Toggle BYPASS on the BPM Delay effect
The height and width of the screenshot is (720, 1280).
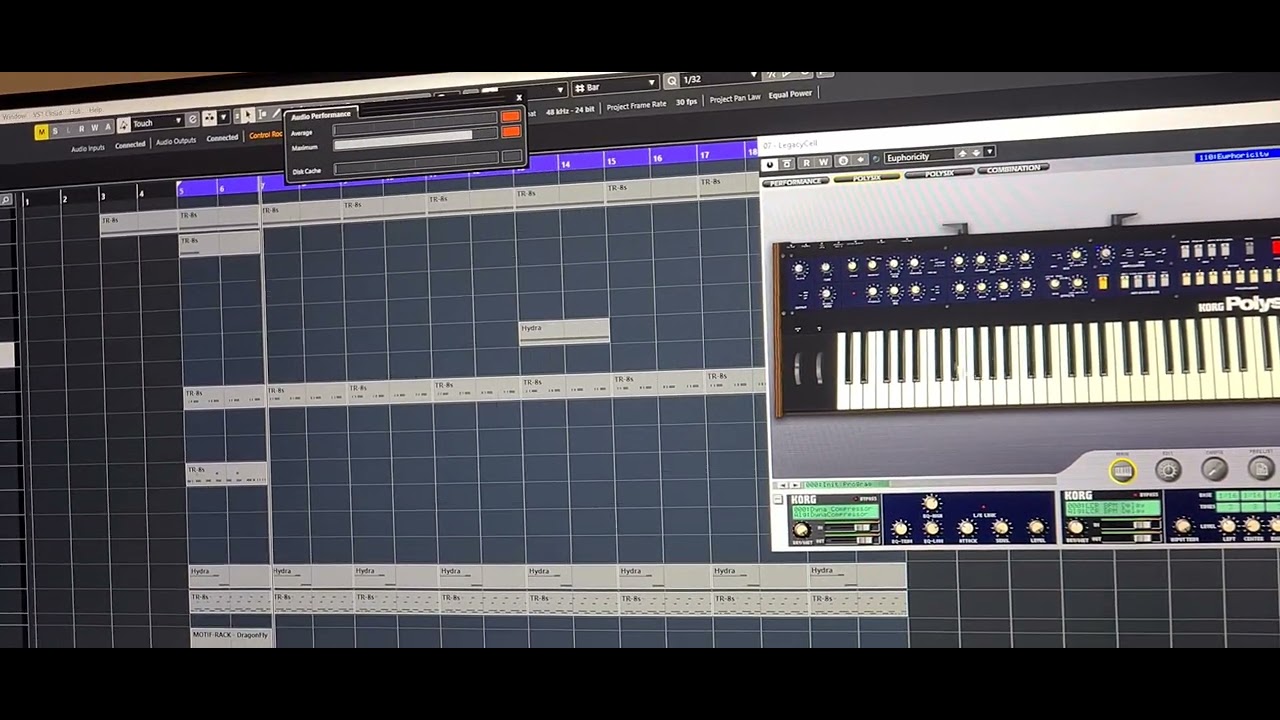(x=1148, y=495)
